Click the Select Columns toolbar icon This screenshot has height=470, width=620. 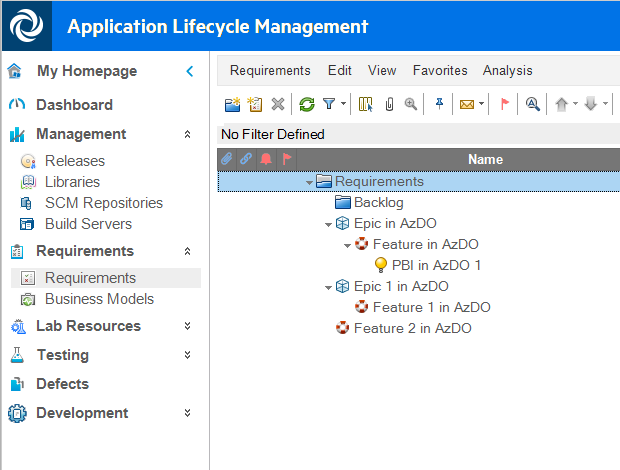point(366,104)
